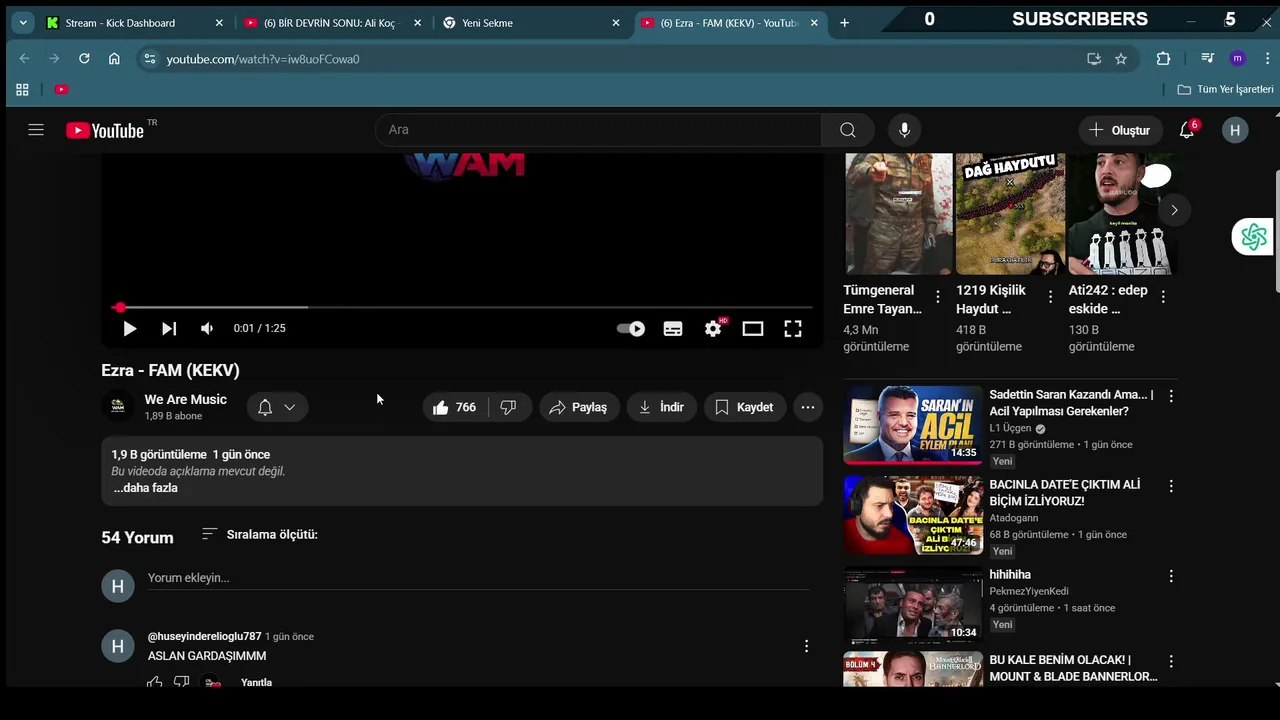1280x720 pixels.
Task: Open the Sıralama ölçütü sort menu
Action: point(259,534)
